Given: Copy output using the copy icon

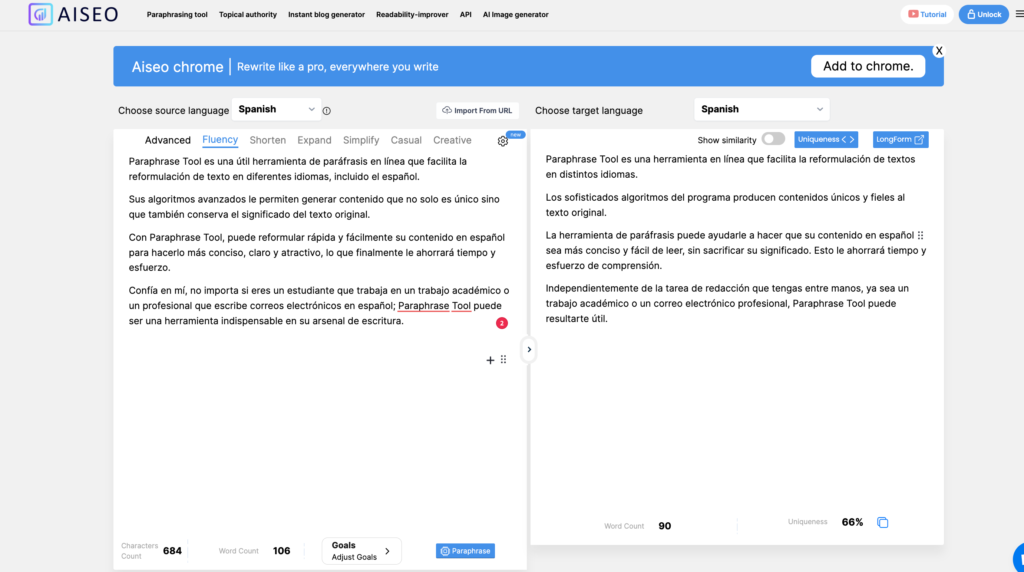Looking at the screenshot, I should 882,522.
